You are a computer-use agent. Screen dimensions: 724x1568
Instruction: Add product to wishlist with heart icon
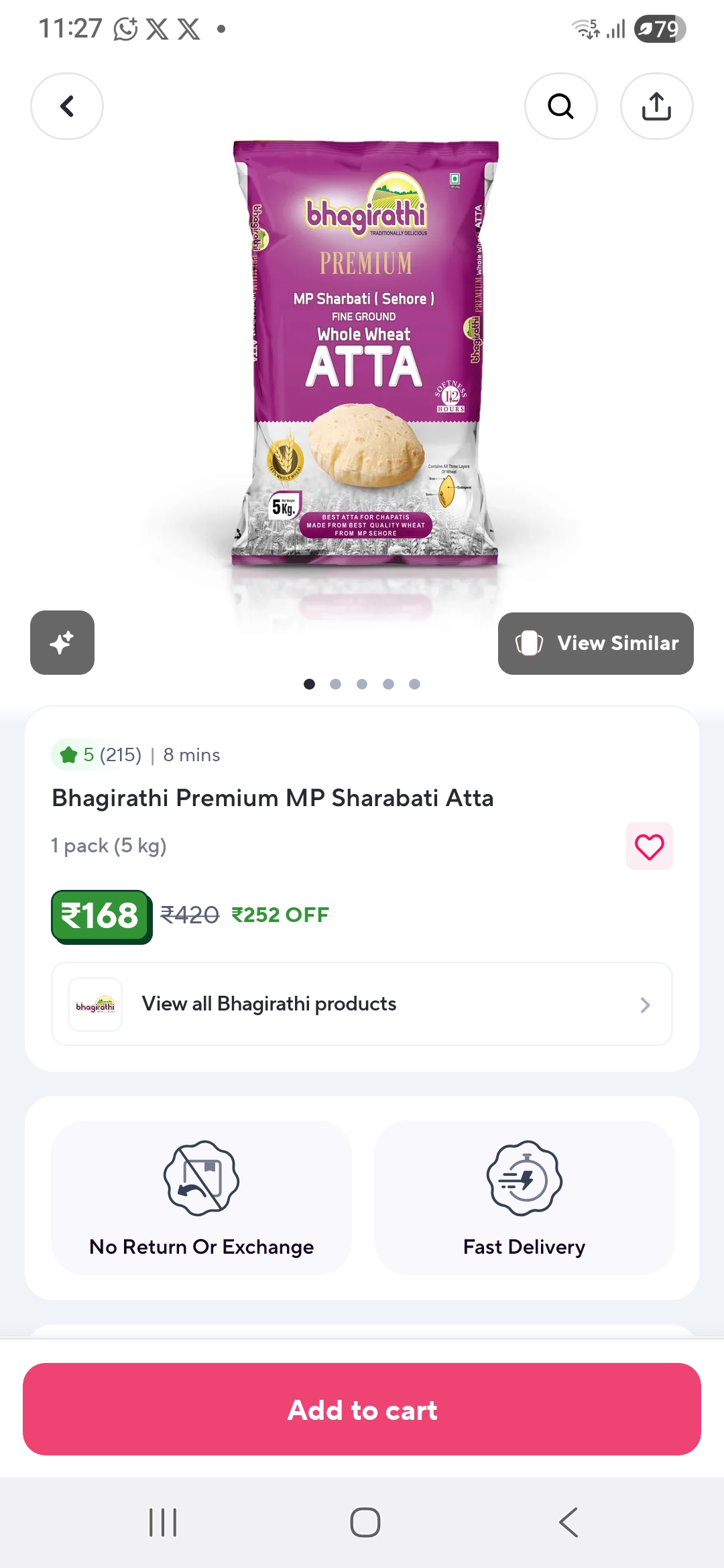(650, 846)
